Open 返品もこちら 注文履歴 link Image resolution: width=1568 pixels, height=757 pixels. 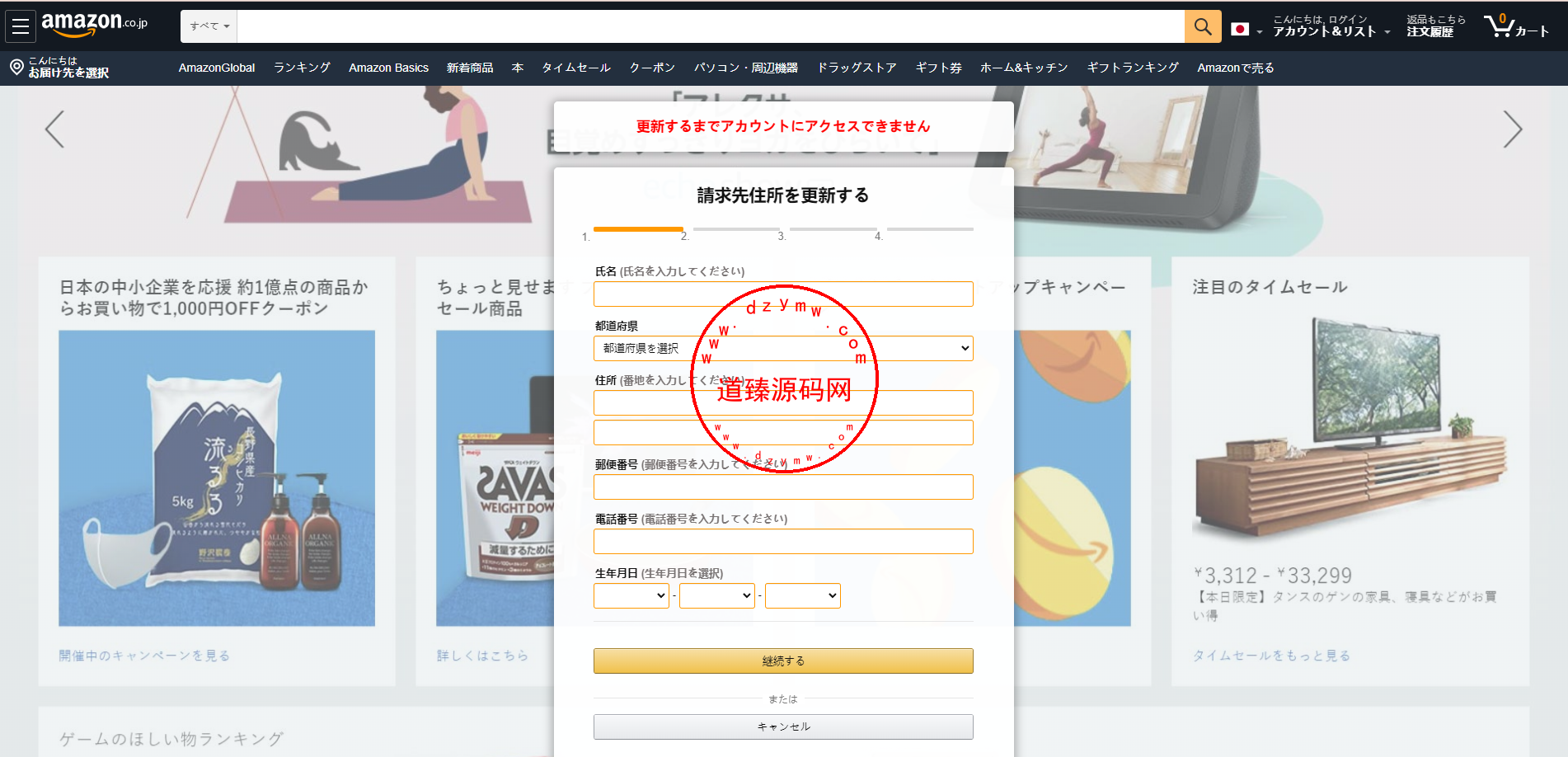[1436, 26]
